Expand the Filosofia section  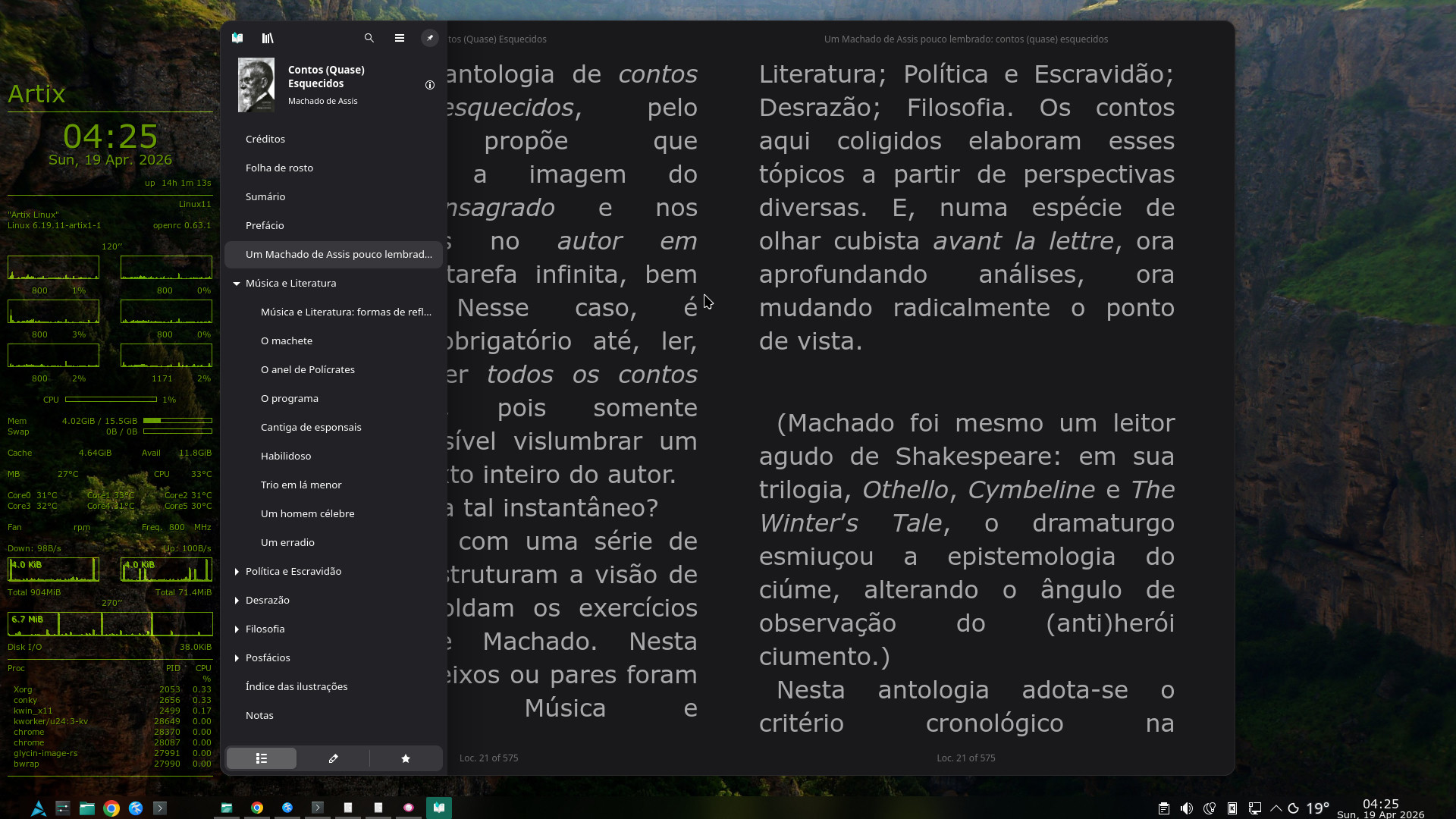(237, 629)
